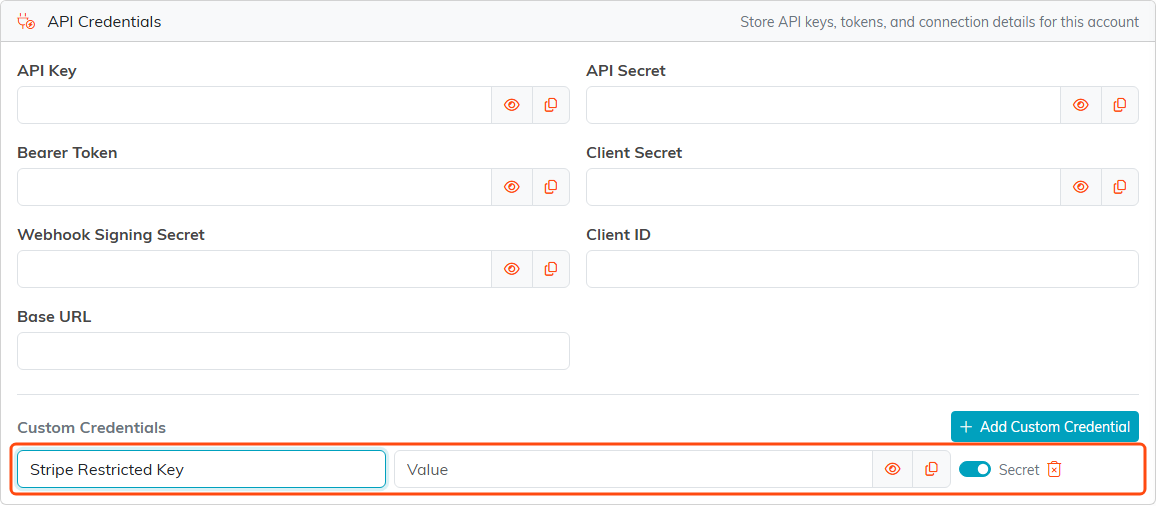Click the custom credential Value field
The height and width of the screenshot is (506, 1156).
point(634,469)
